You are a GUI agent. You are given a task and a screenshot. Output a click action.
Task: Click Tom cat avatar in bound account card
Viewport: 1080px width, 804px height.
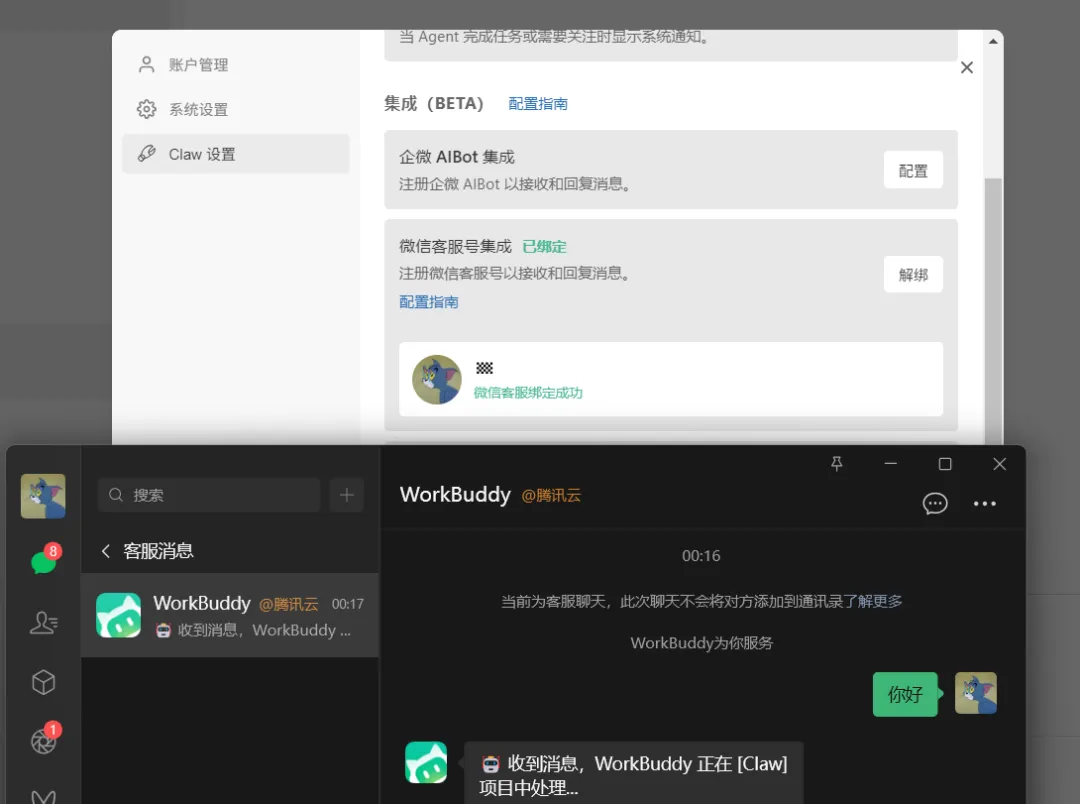coord(437,380)
